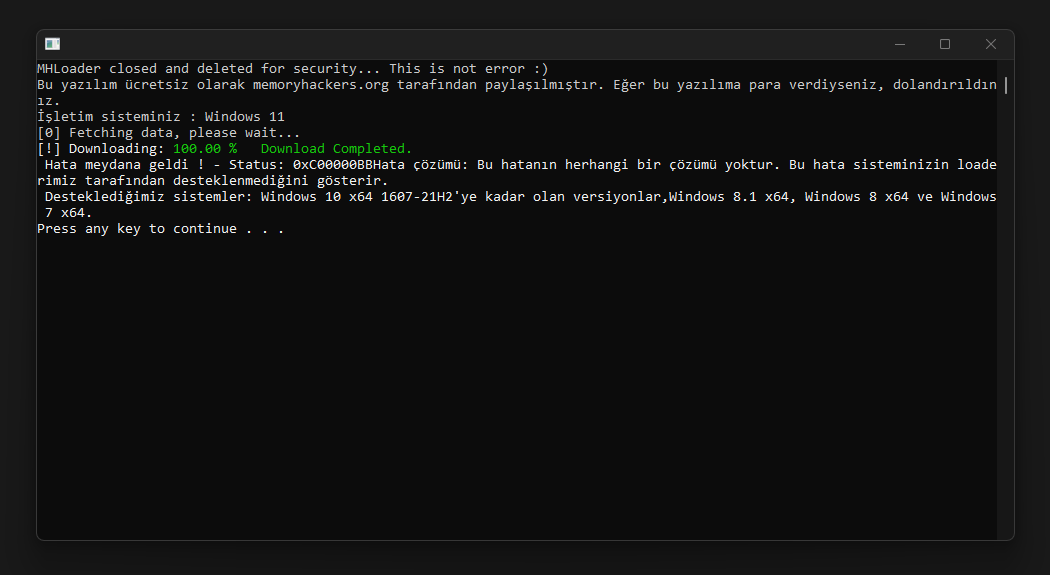Click the 'MHLoader closed and deleted for security' line
This screenshot has height=575, width=1050.
click(293, 68)
